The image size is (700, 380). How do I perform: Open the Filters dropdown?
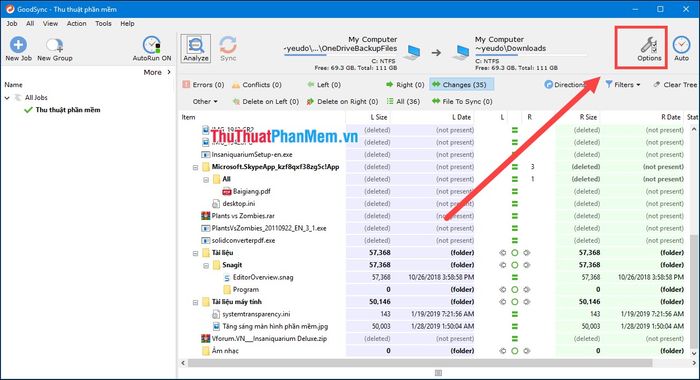(623, 85)
